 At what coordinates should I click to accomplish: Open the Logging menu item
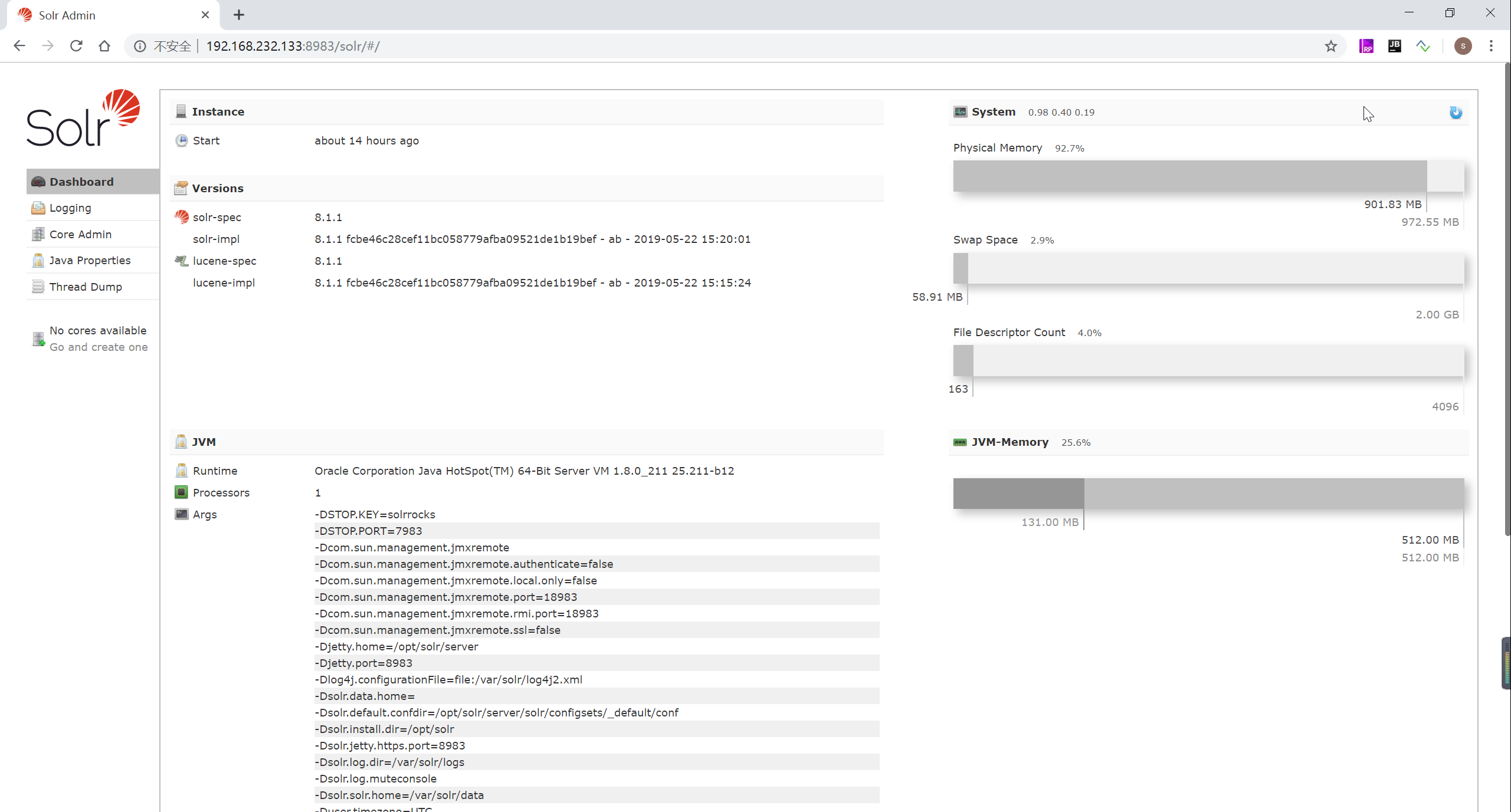pos(70,208)
